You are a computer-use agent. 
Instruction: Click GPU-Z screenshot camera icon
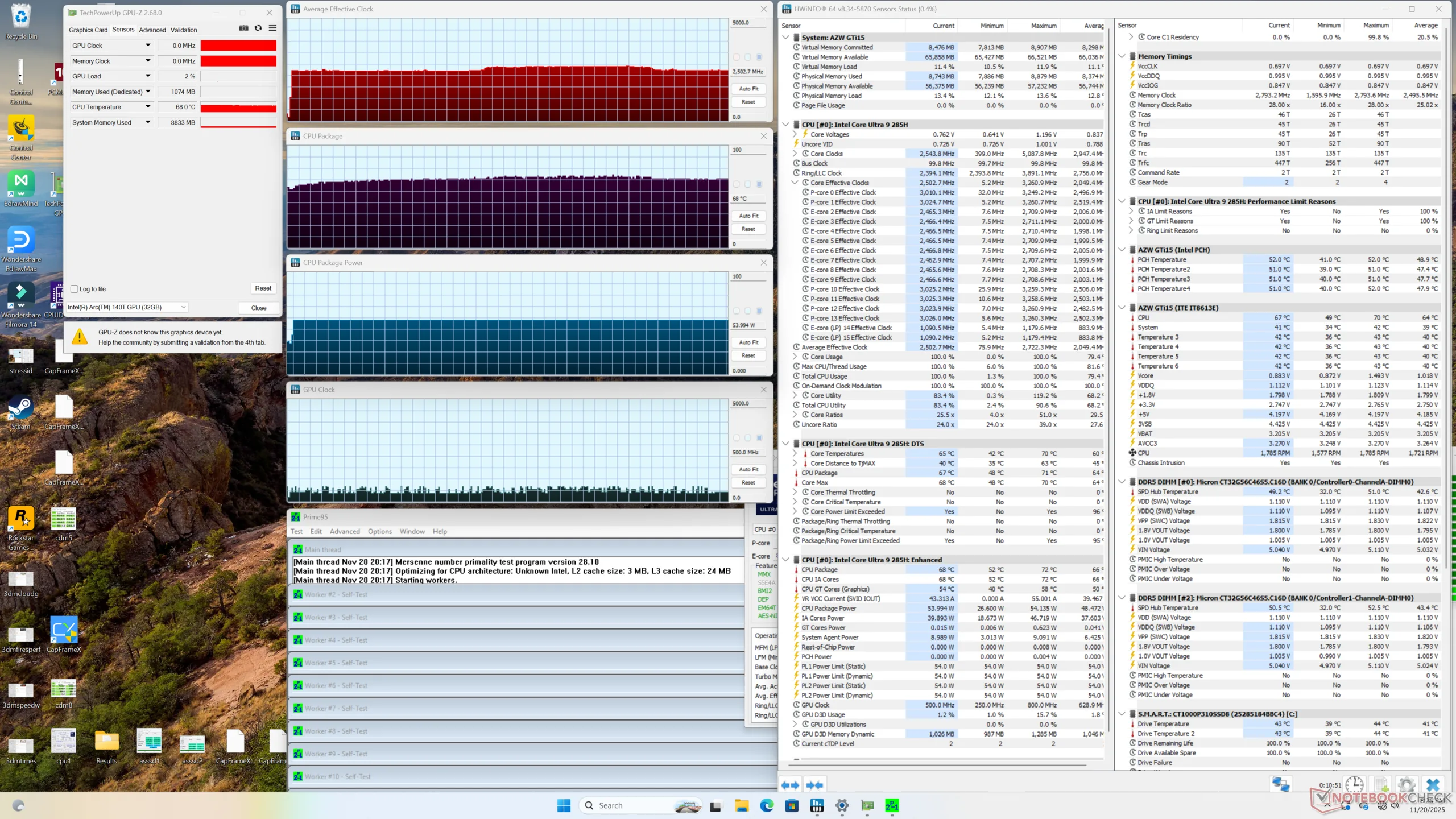tap(243, 28)
